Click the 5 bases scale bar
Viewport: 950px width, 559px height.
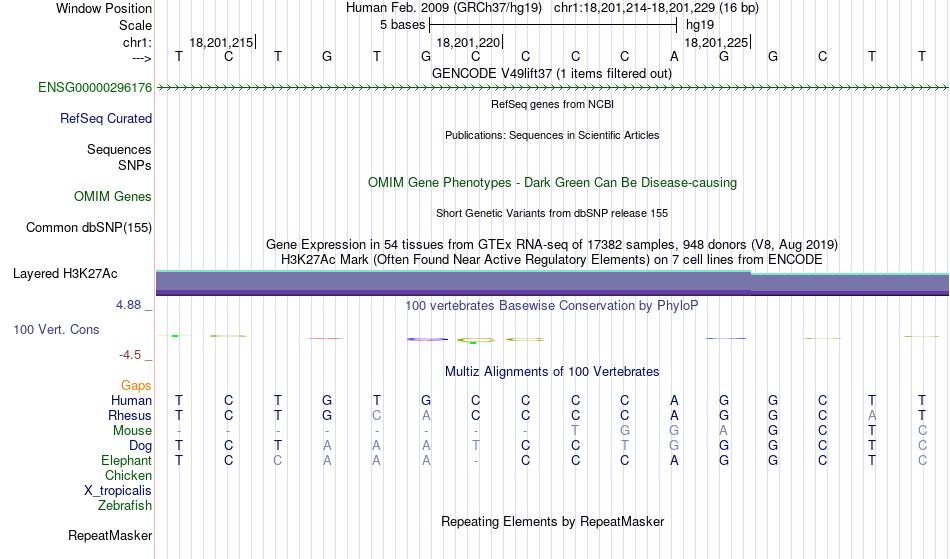(553, 25)
